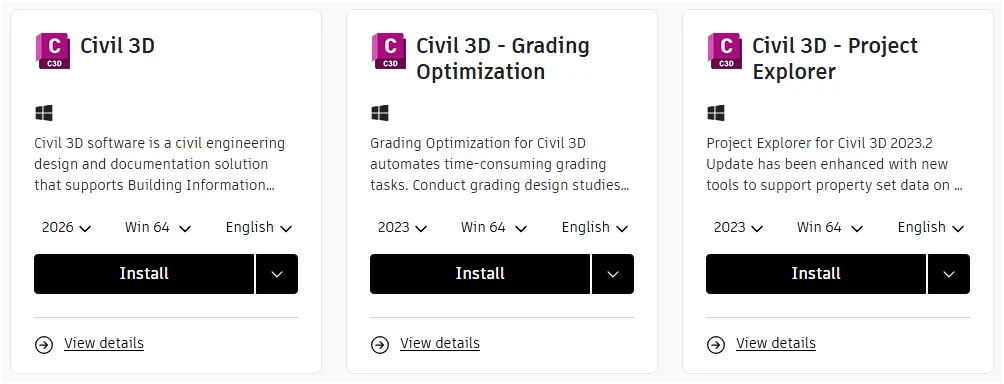Install Civil 3D - Project Explorer
This screenshot has height=384, width=1004.
point(816,274)
